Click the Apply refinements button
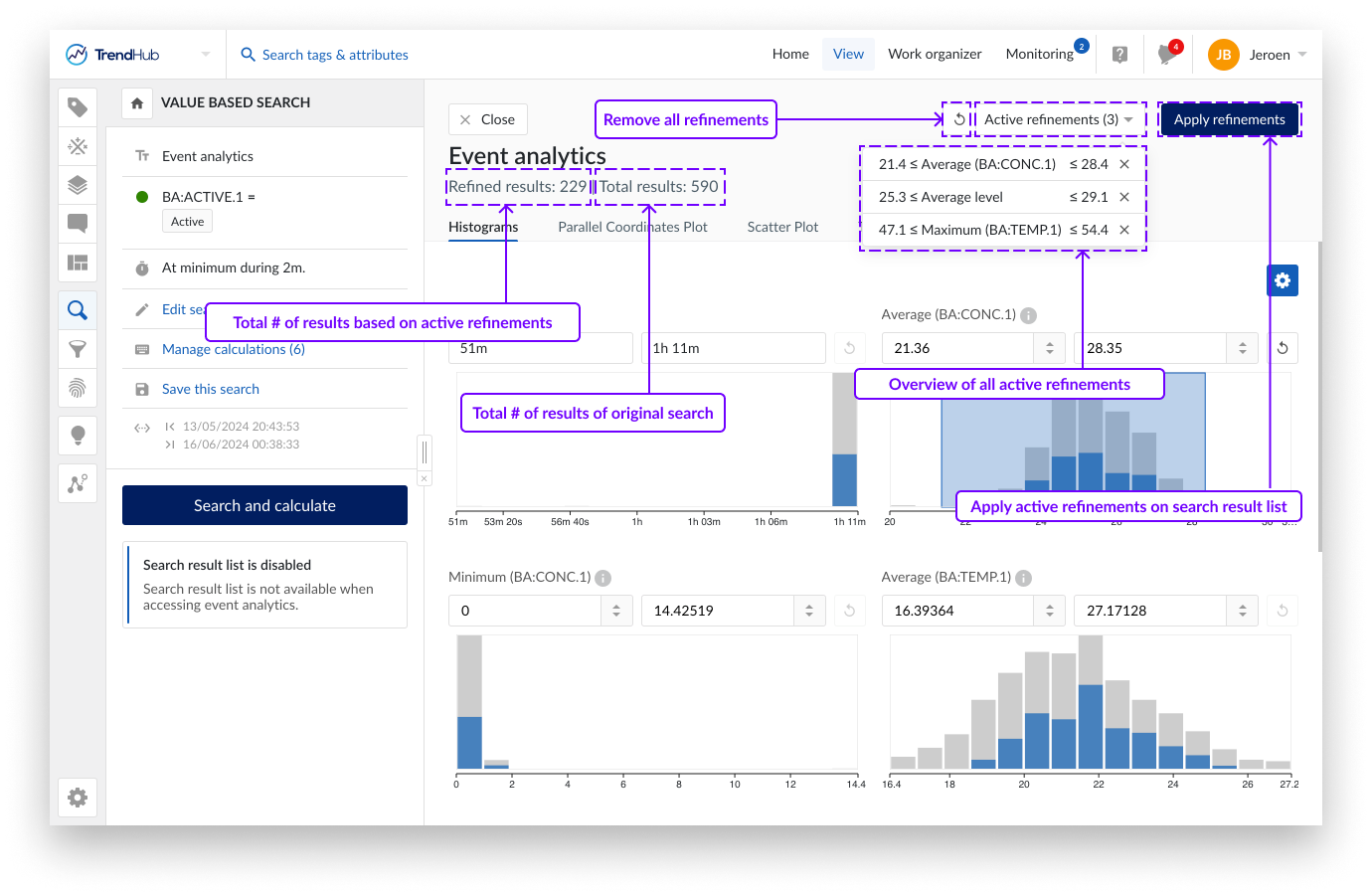This screenshot has height=895, width=1372. tap(1229, 119)
